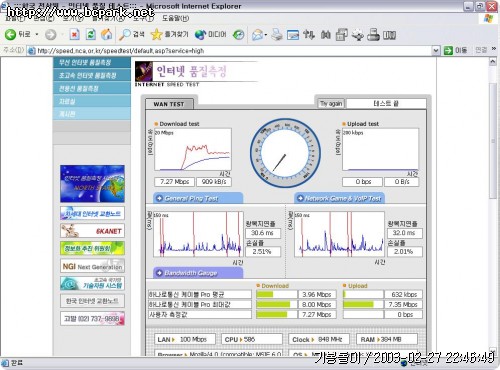Click the up-down arrows toolbar icon
The image size is (500, 370).
[x=309, y=34]
